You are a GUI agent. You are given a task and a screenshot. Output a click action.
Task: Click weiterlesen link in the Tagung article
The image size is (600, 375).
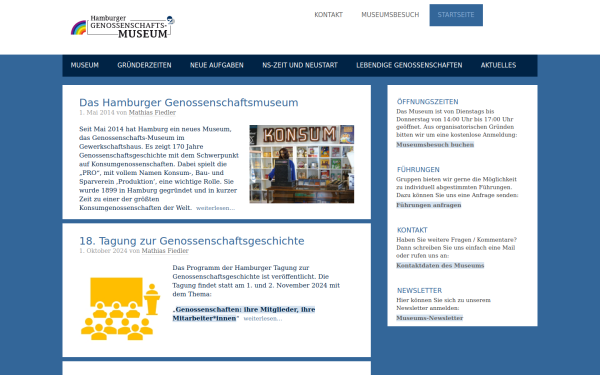pyautogui.click(x=263, y=319)
